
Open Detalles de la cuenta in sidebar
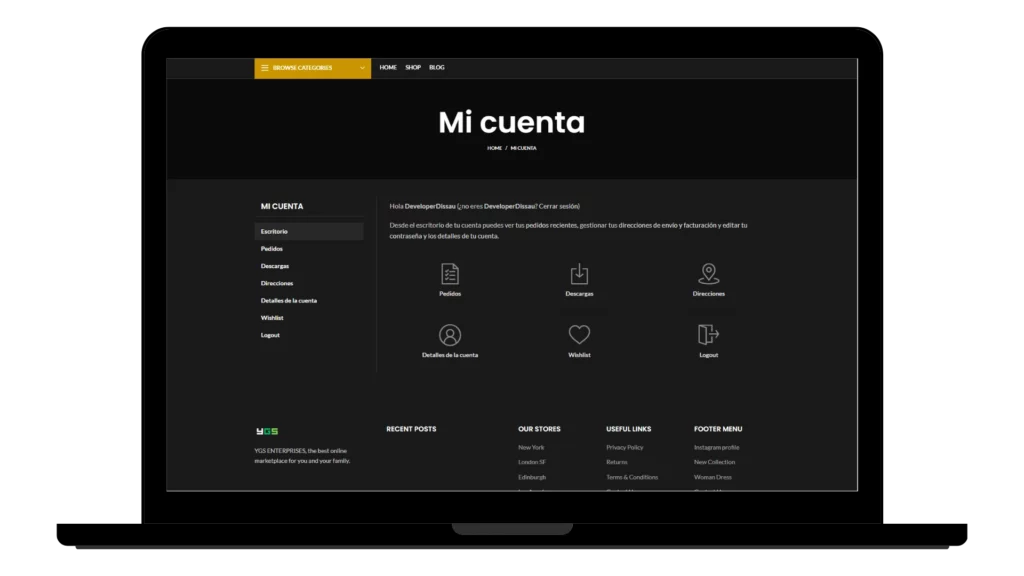click(x=289, y=301)
